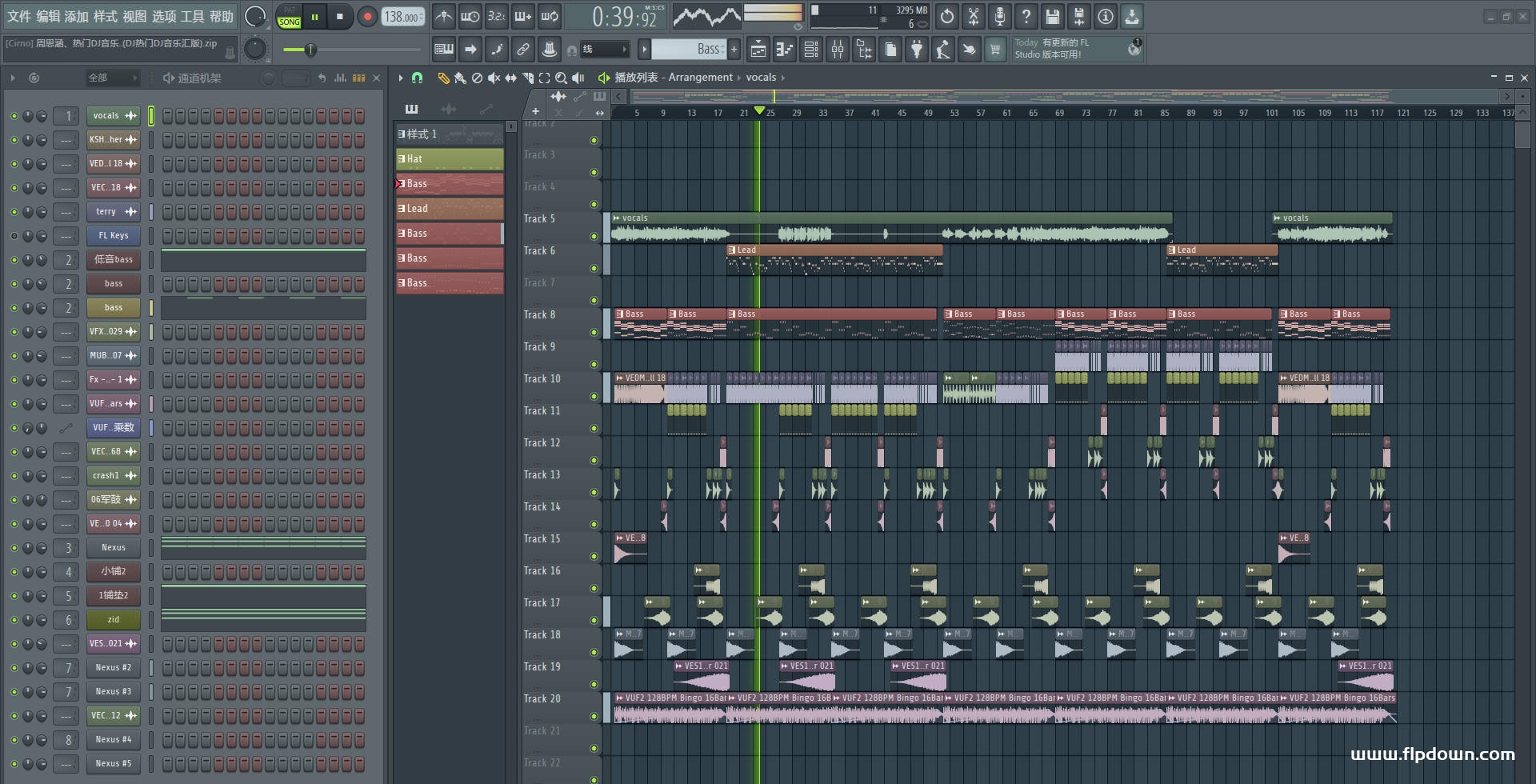Open the channel filter dropdown showing 全部

coord(113,78)
